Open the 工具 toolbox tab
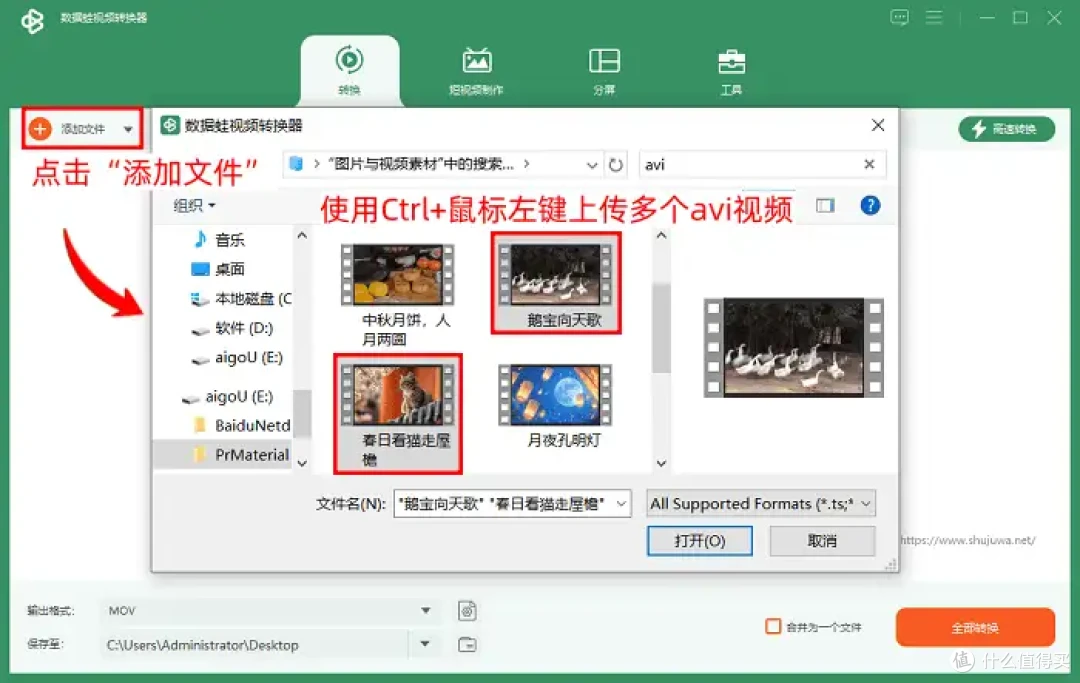The image size is (1080, 683). [731, 70]
